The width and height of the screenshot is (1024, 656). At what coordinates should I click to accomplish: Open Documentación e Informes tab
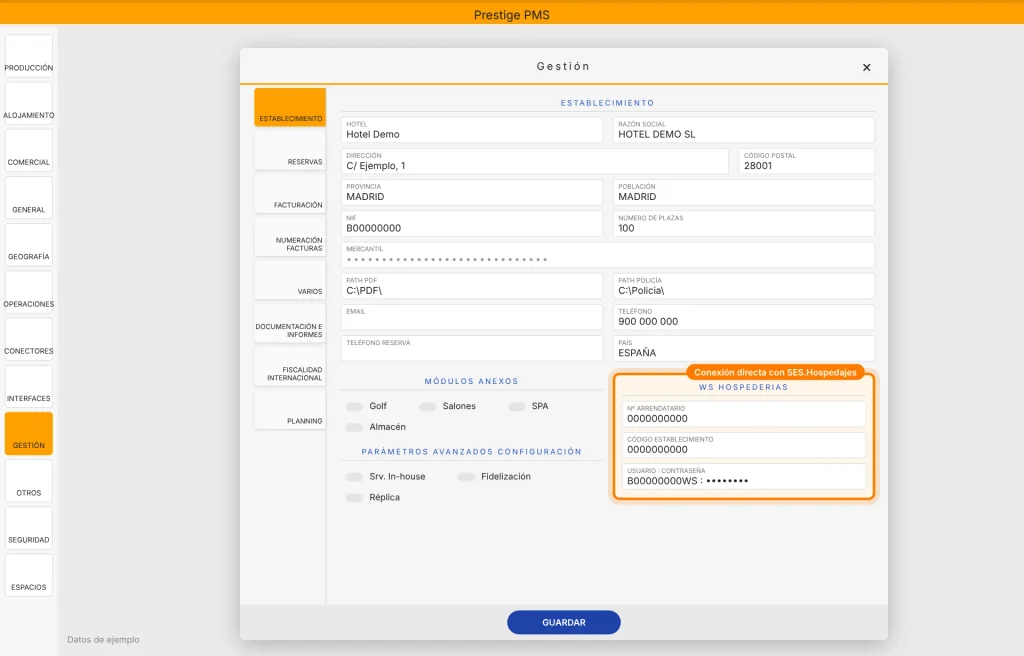pos(290,323)
